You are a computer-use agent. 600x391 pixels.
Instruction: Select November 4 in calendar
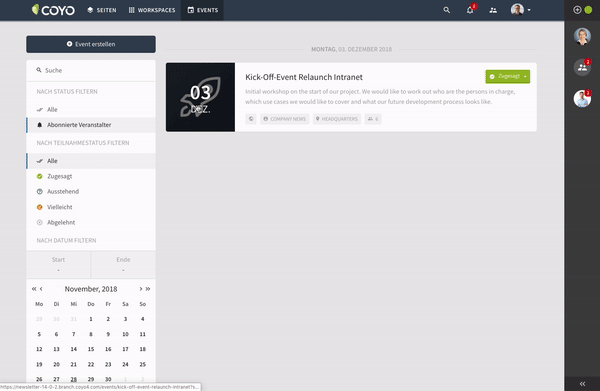coord(142,319)
